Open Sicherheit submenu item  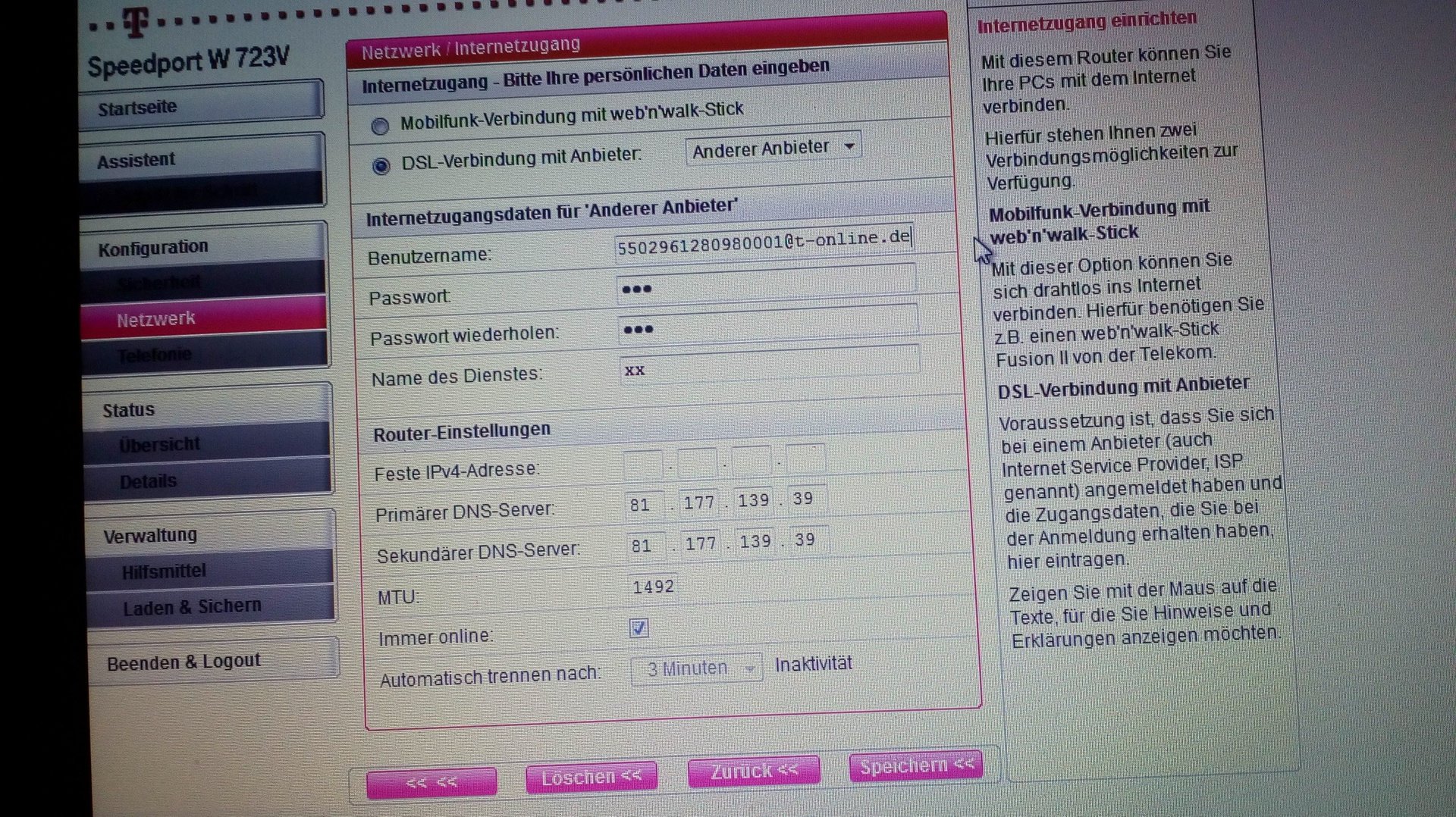(x=205, y=280)
